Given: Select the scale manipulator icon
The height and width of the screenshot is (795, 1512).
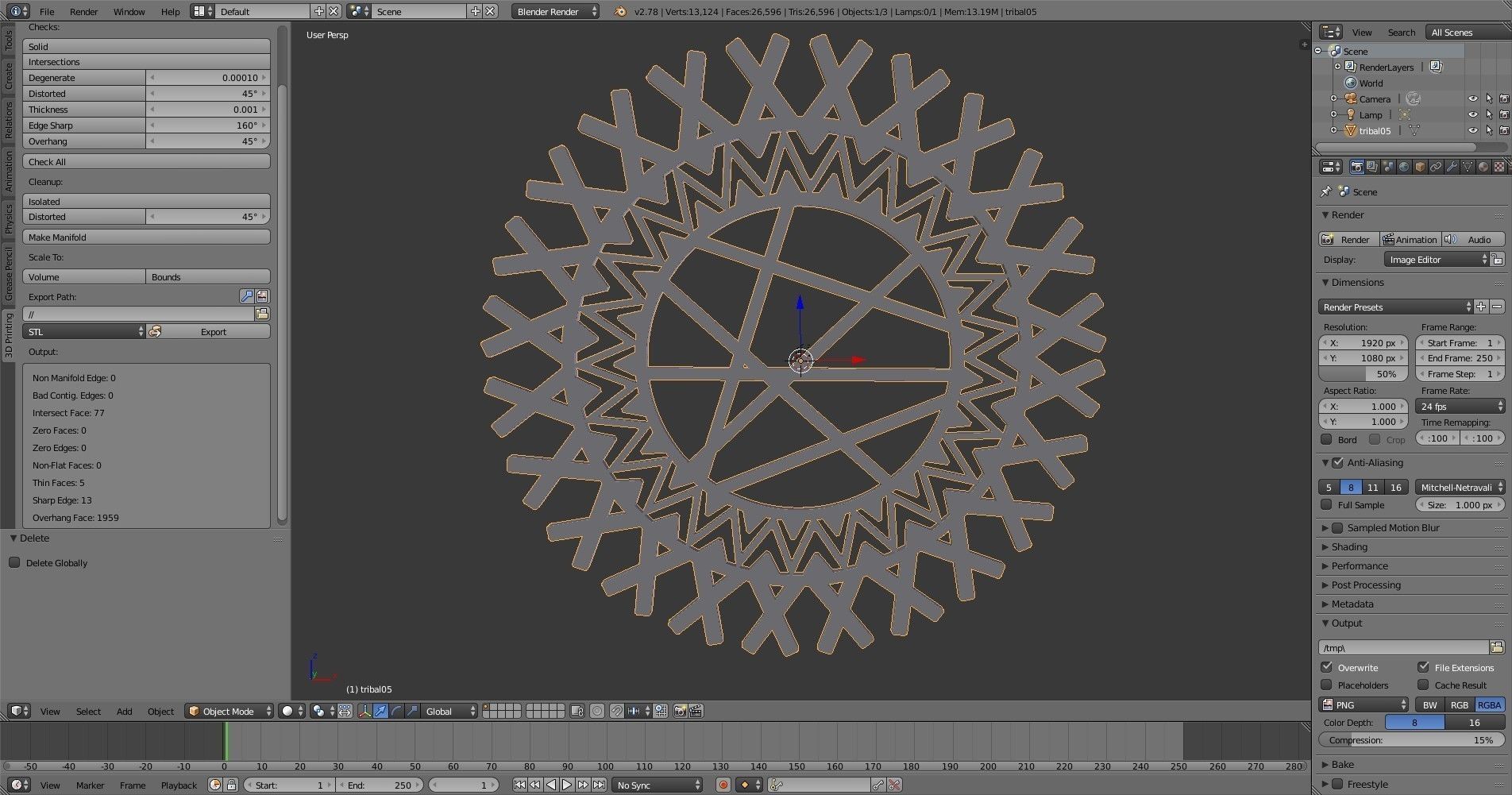Looking at the screenshot, I should pyautogui.click(x=412, y=711).
